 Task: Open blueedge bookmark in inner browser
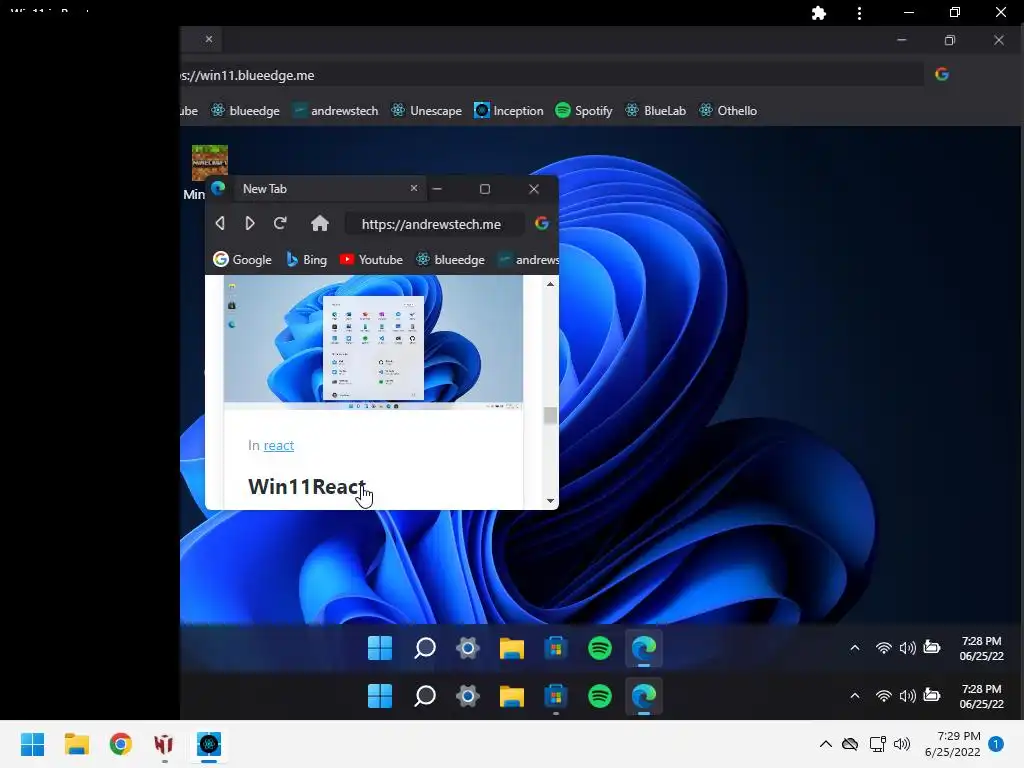tap(451, 259)
